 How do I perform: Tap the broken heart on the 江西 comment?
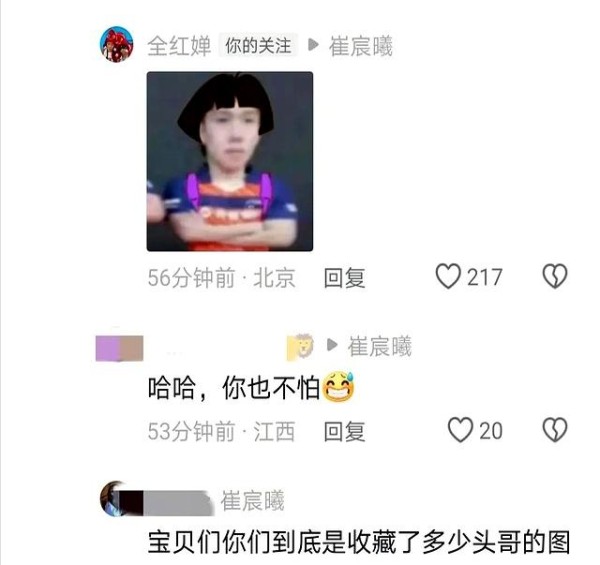point(555,430)
